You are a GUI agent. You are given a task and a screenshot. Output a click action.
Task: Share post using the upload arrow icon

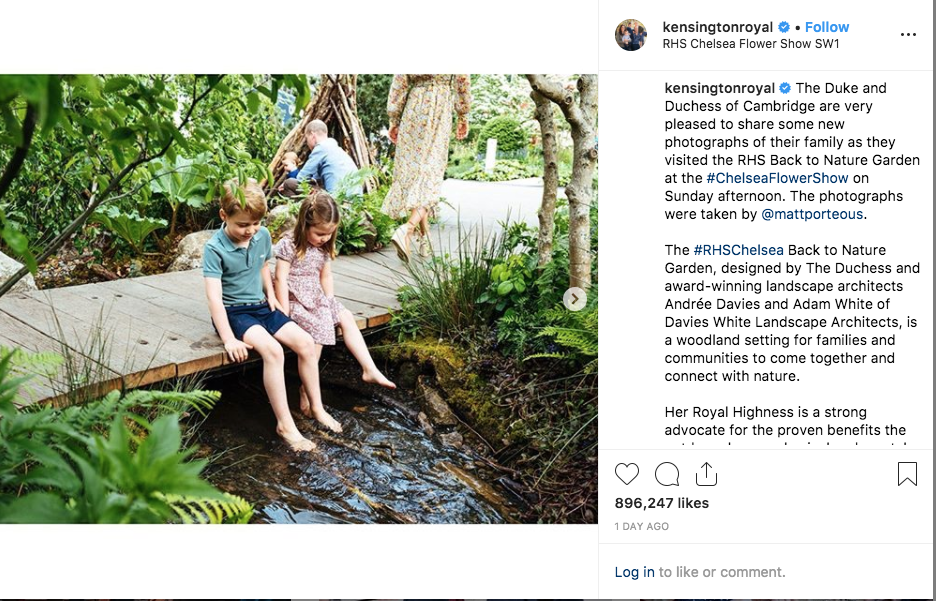(x=706, y=474)
